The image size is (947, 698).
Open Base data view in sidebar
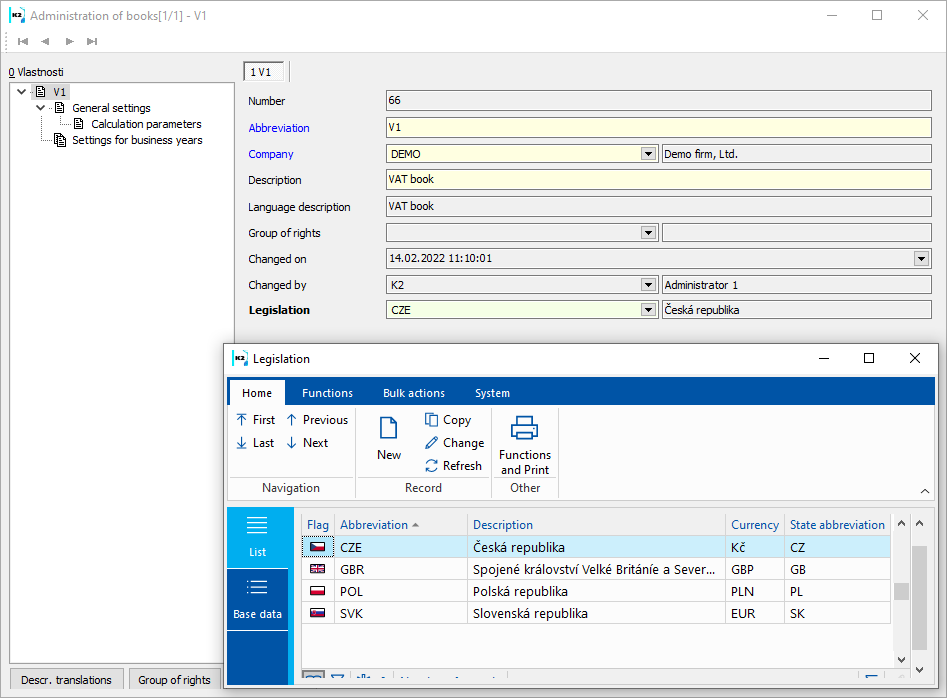point(257,598)
